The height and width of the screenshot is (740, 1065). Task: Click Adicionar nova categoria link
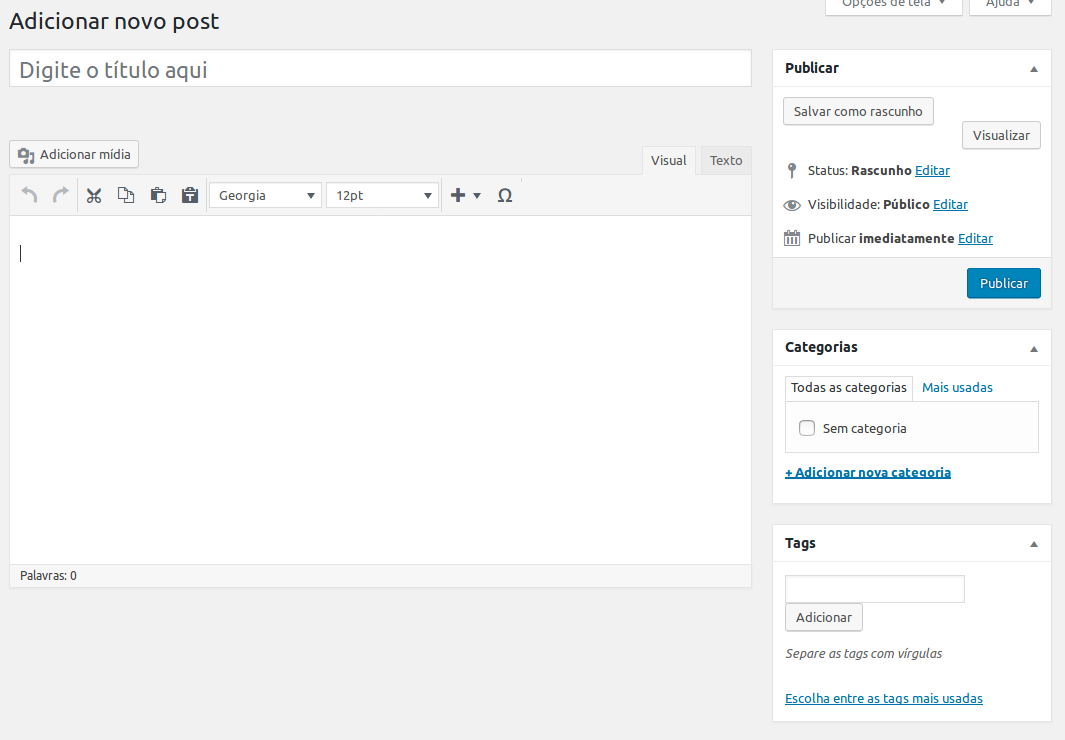coord(868,472)
